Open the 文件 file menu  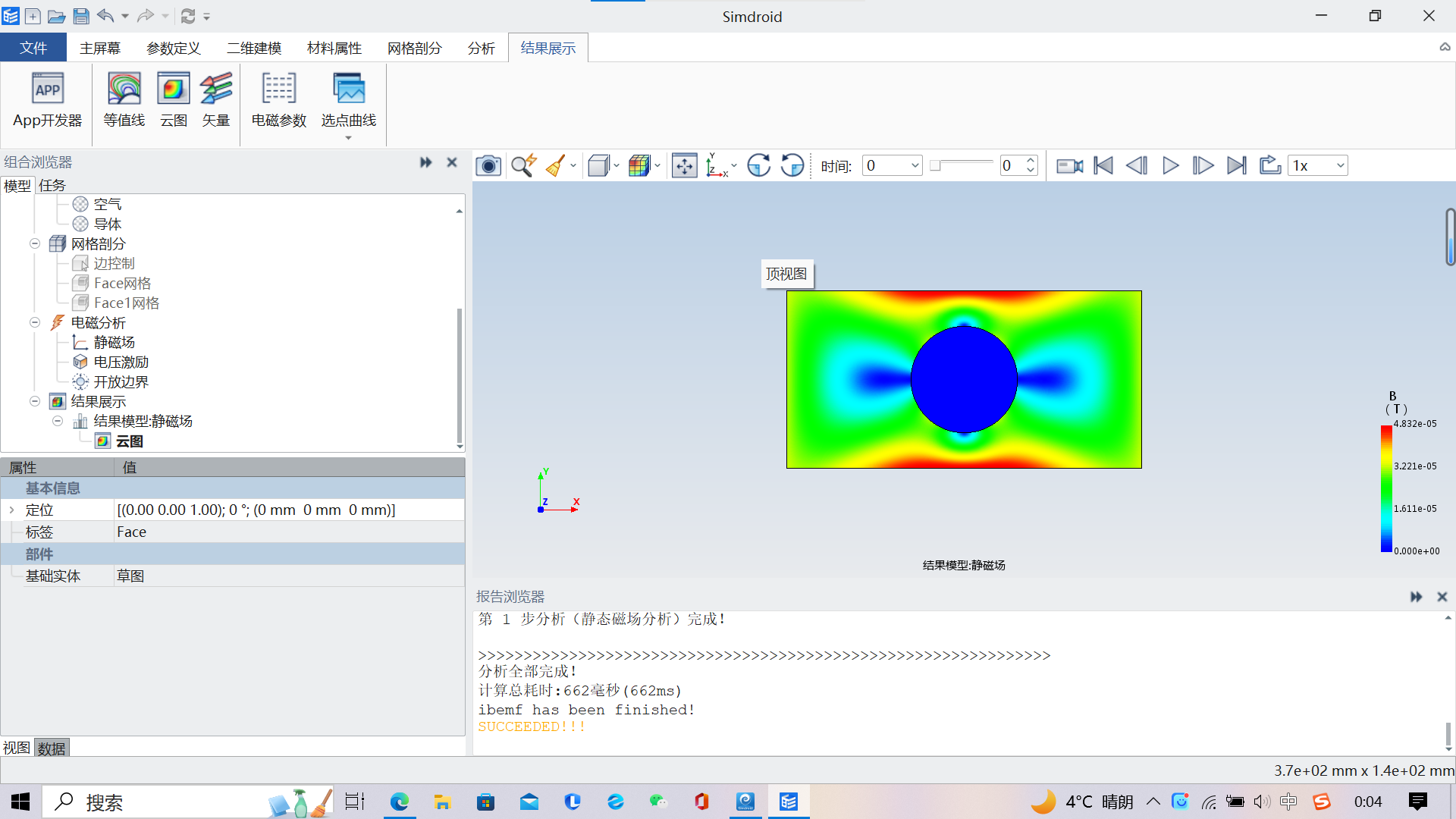(33, 48)
